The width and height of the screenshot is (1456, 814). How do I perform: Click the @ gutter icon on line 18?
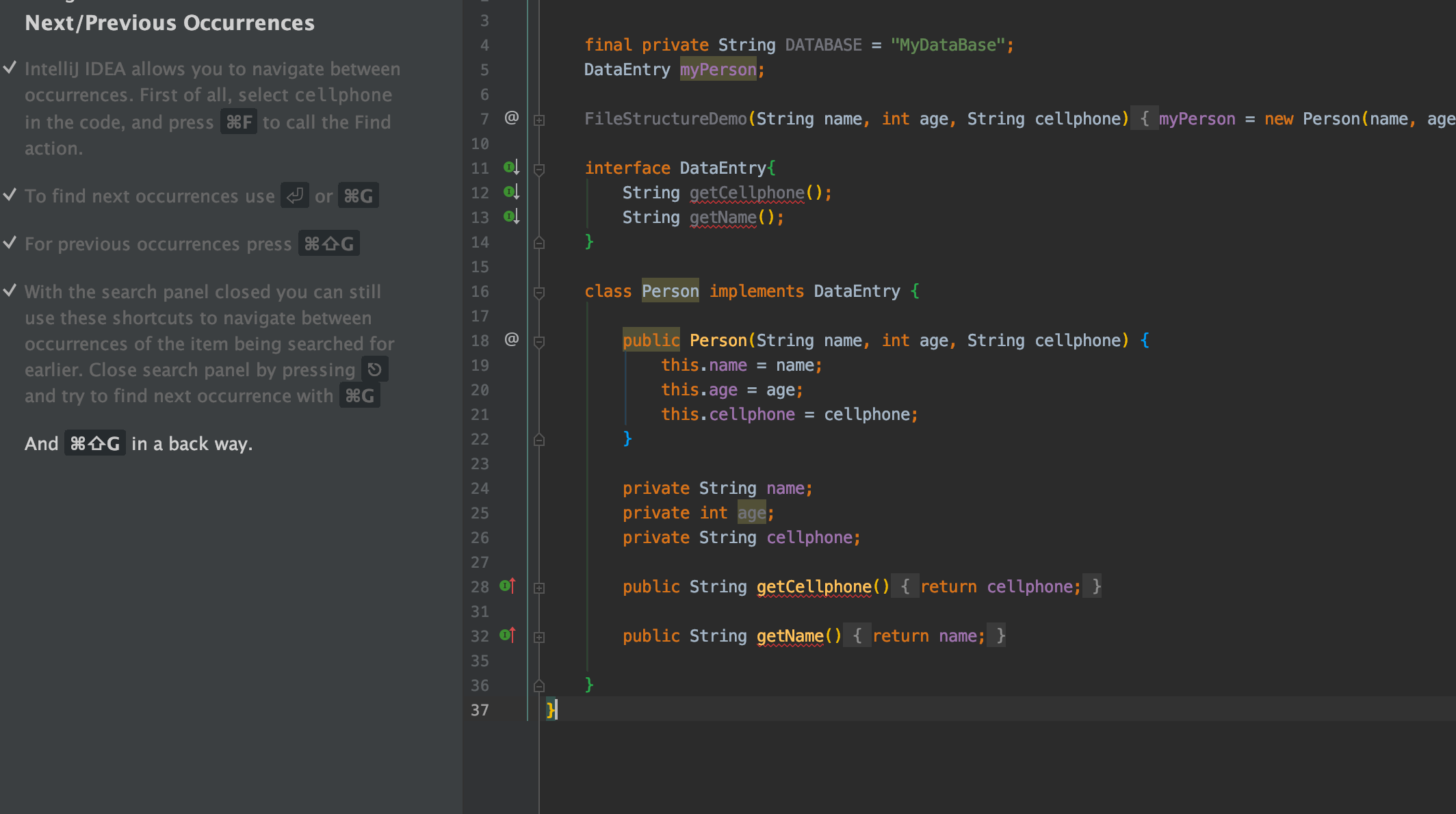[x=511, y=340]
